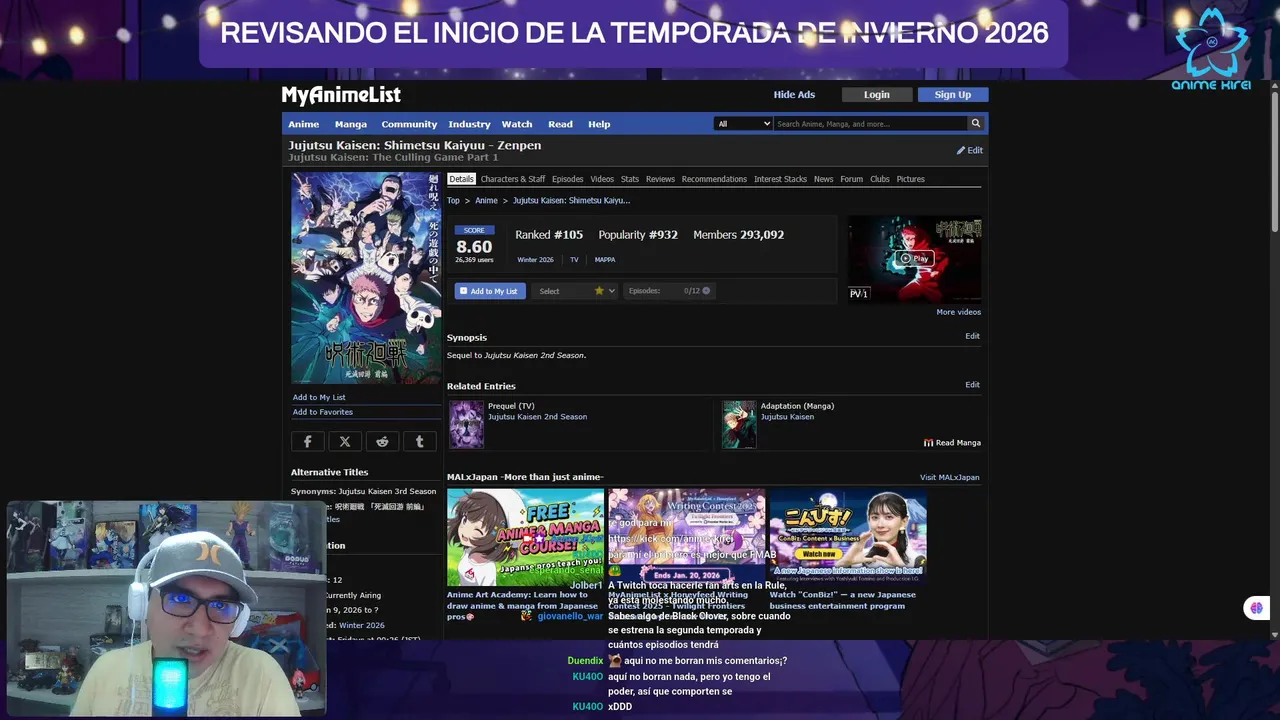This screenshot has height=720, width=1280.
Task: Open the anime poster image
Action: [x=366, y=278]
